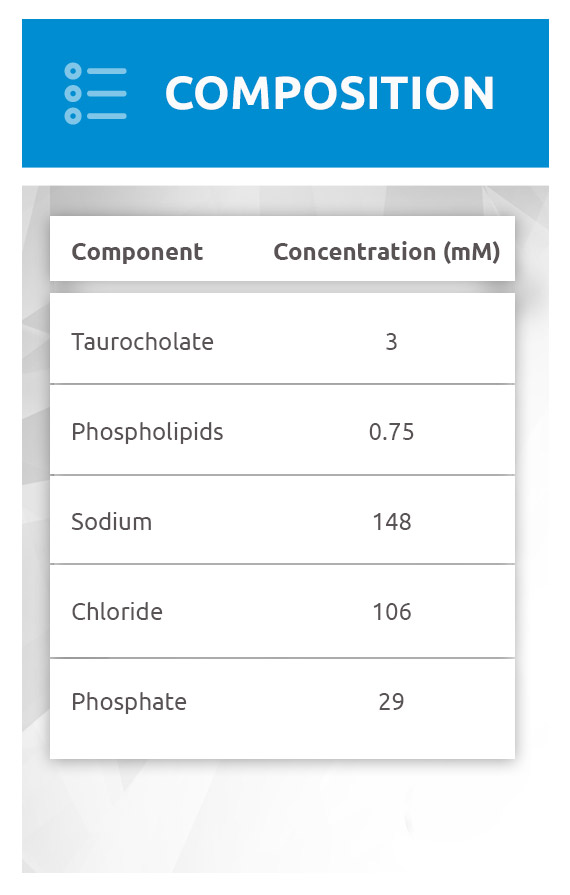Click the Phosphate value 29
570x895 pixels.
[391, 702]
